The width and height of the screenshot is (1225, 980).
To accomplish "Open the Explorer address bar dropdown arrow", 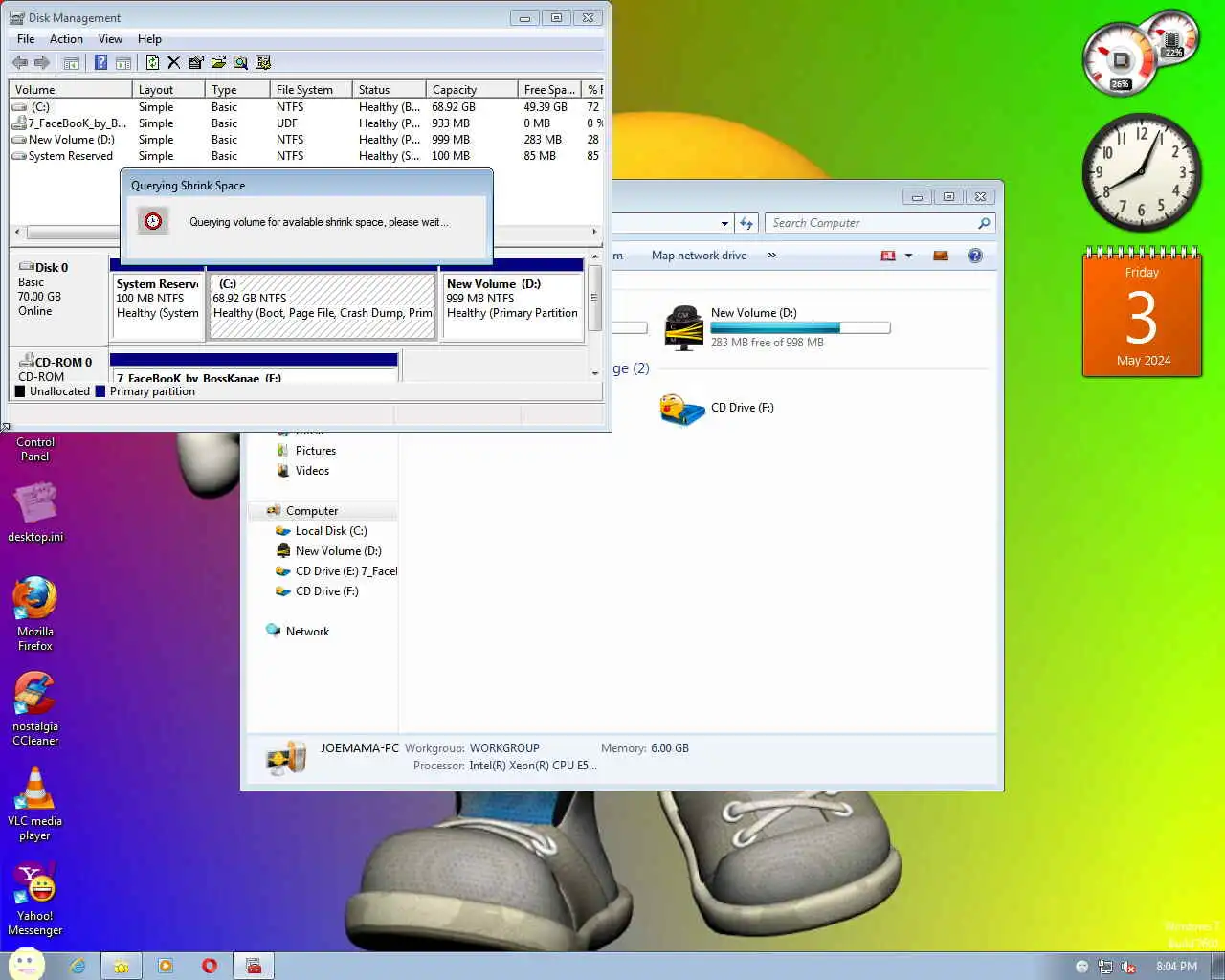I will point(724,223).
